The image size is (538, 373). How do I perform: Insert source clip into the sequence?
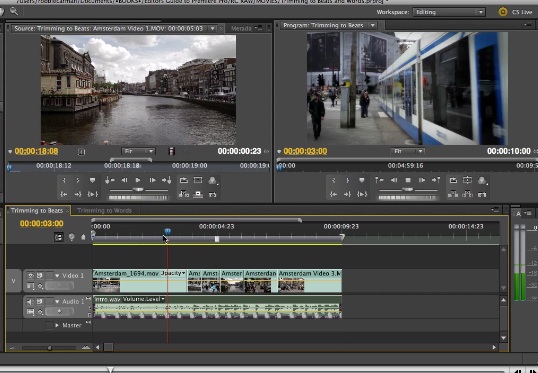coord(184,194)
